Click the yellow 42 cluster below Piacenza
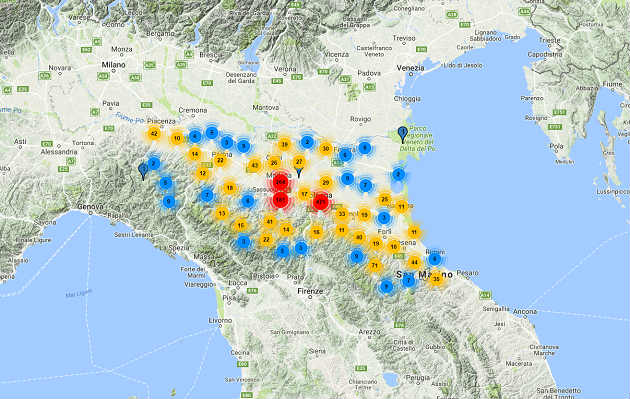Image resolution: width=630 pixels, height=399 pixels. [154, 134]
